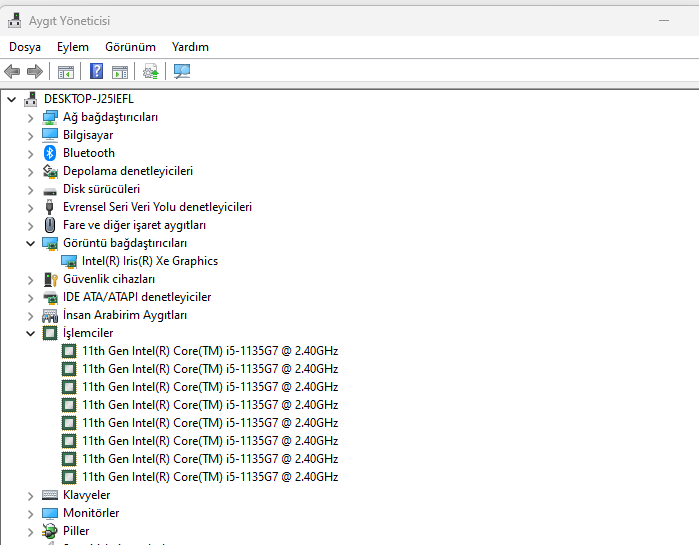Screen dimensions: 699x545
Task: Select Fare ve diğer işaret aygıtları label
Action: click(x=134, y=225)
